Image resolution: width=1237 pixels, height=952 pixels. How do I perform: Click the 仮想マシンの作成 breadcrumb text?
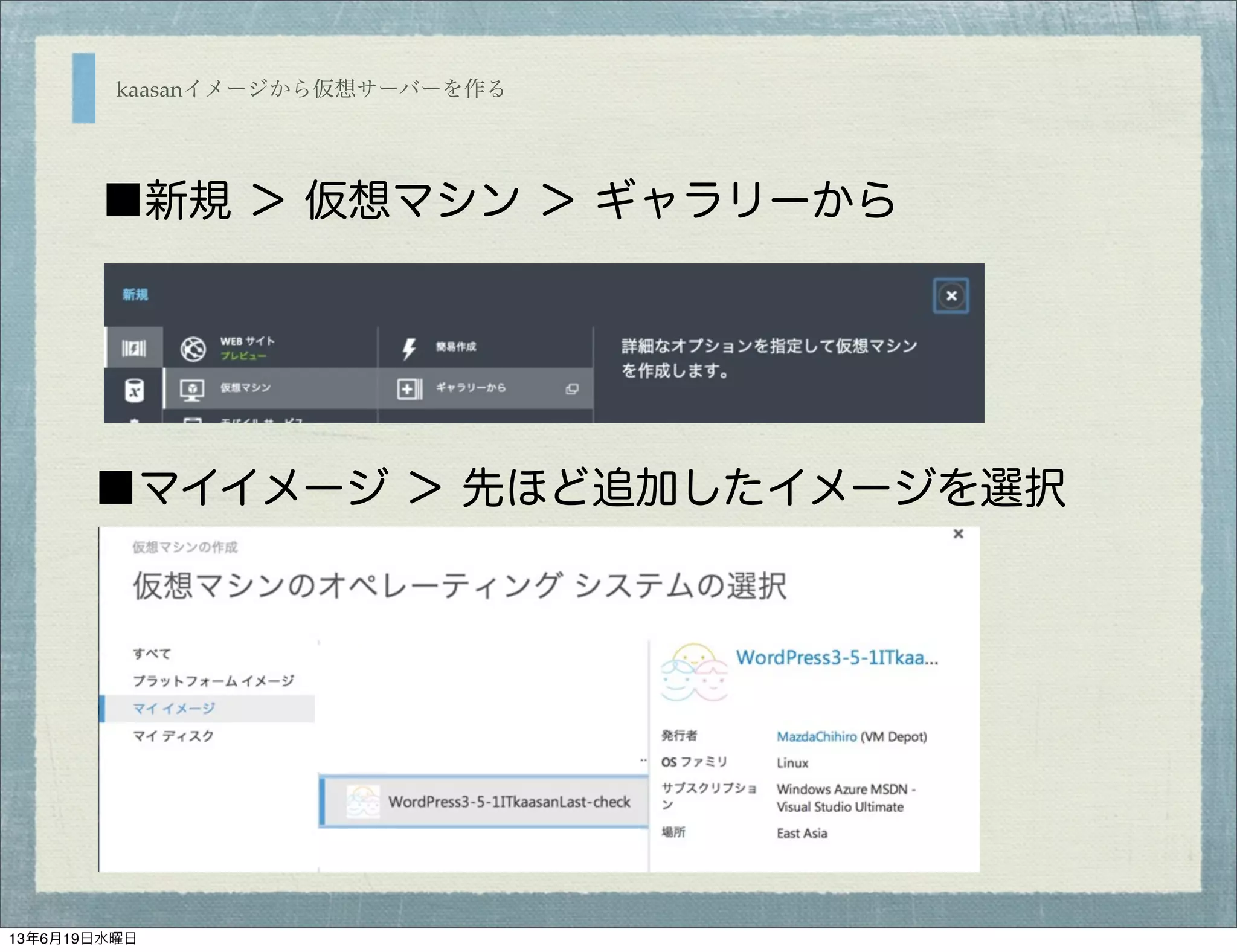coord(185,547)
